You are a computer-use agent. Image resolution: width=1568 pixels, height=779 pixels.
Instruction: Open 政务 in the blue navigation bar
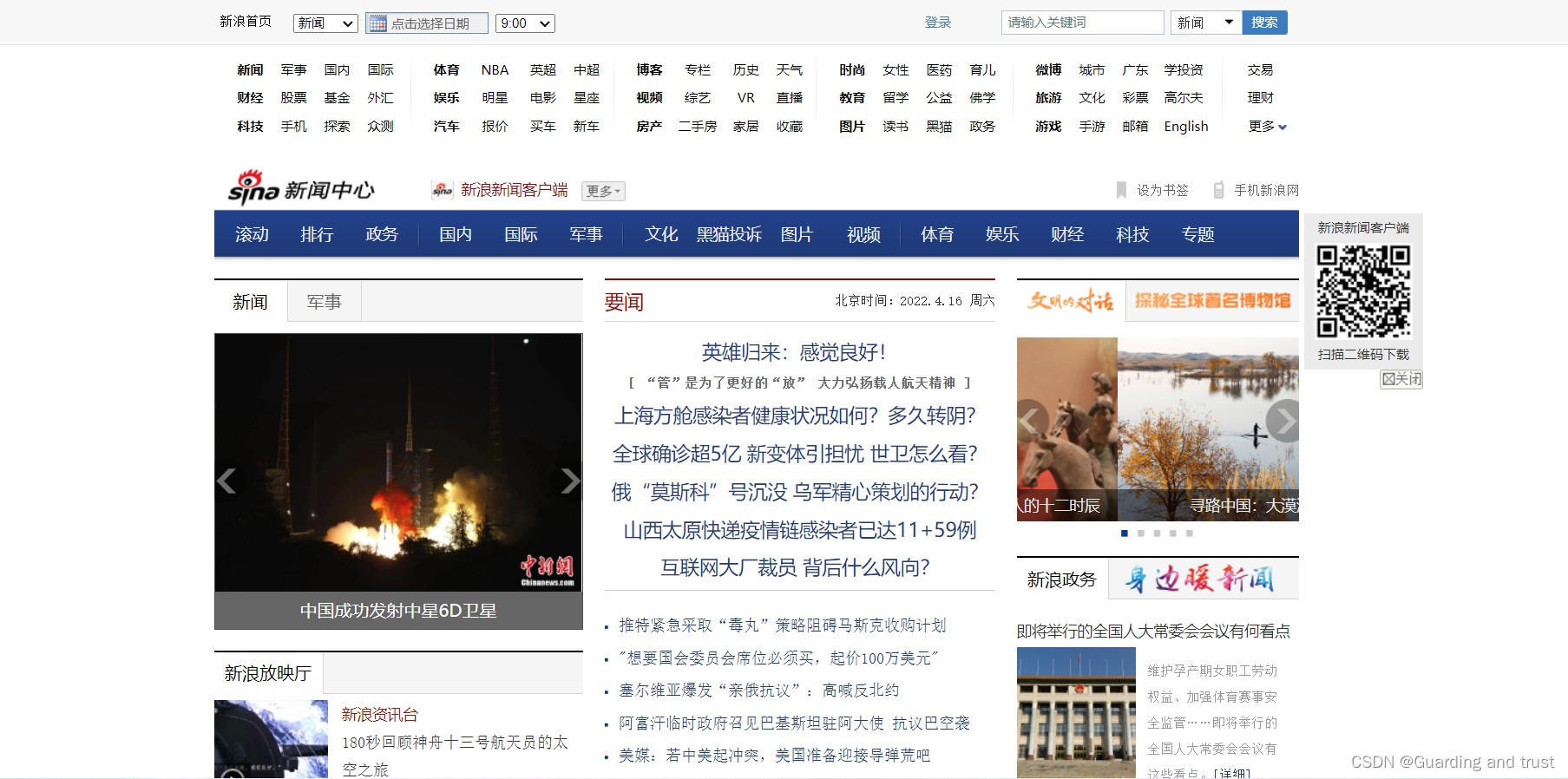(382, 234)
